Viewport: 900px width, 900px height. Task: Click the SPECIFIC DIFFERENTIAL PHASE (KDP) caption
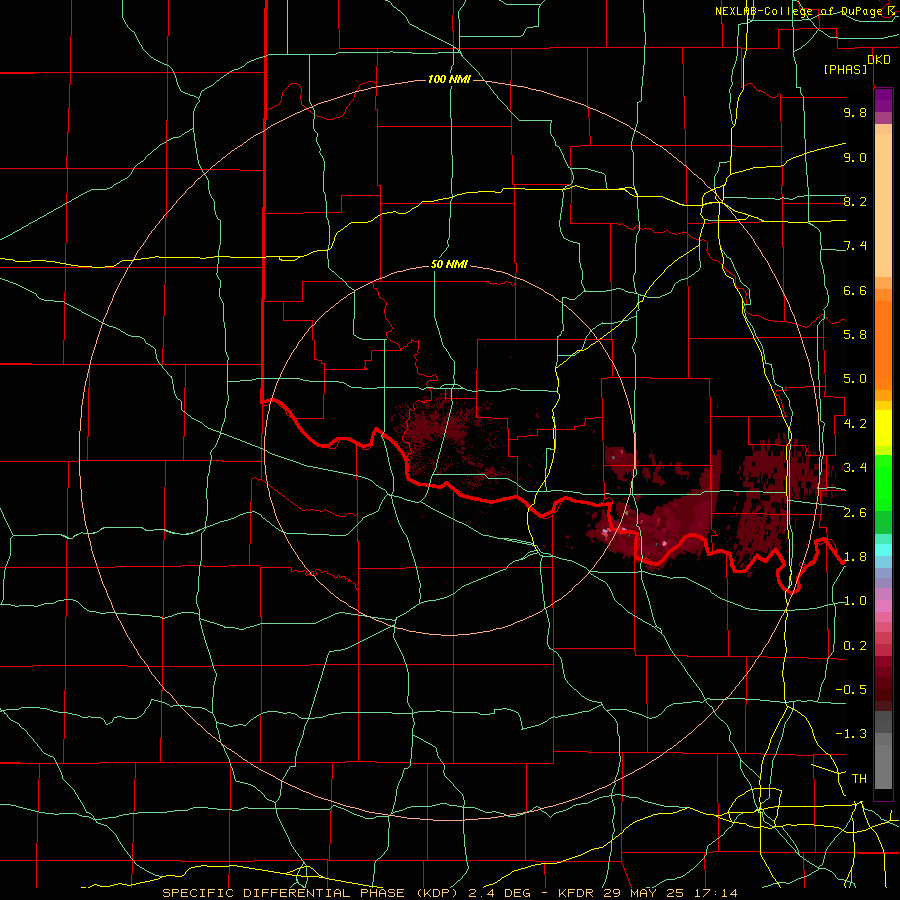[x=312, y=893]
